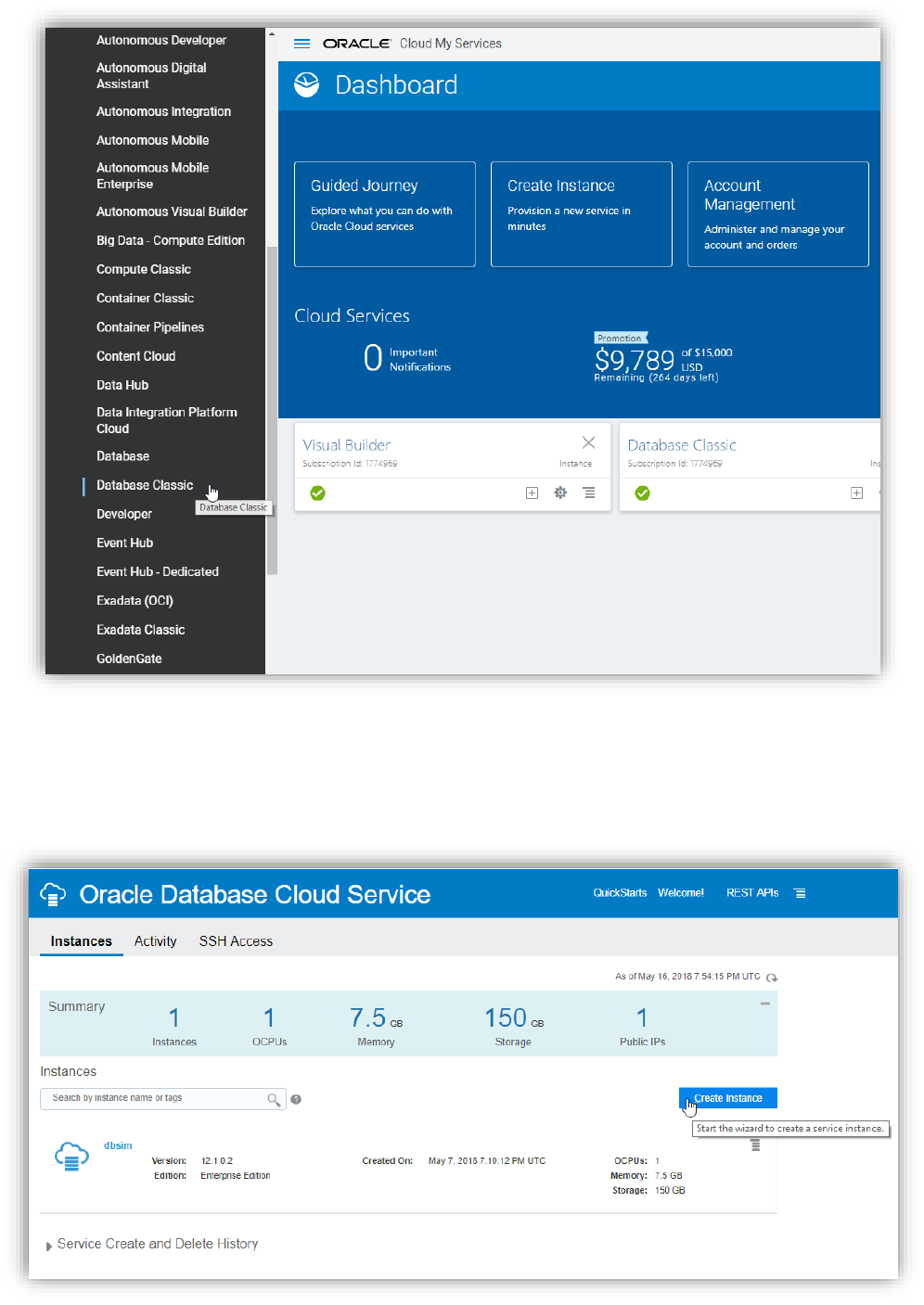Screen dimensions: 924x1305
Task: Click Database Classic plus create icon
Action: coord(856,493)
